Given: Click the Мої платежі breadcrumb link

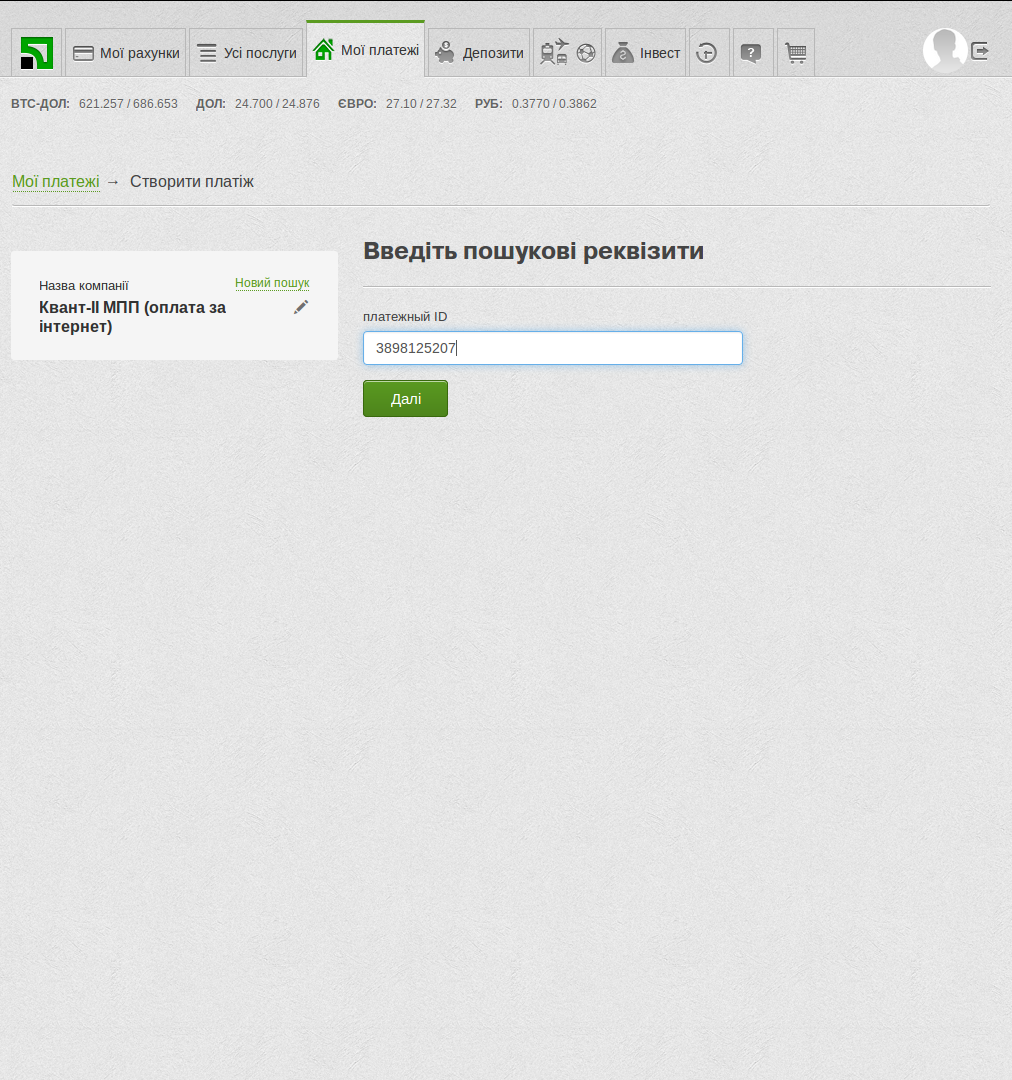Looking at the screenshot, I should tap(56, 182).
